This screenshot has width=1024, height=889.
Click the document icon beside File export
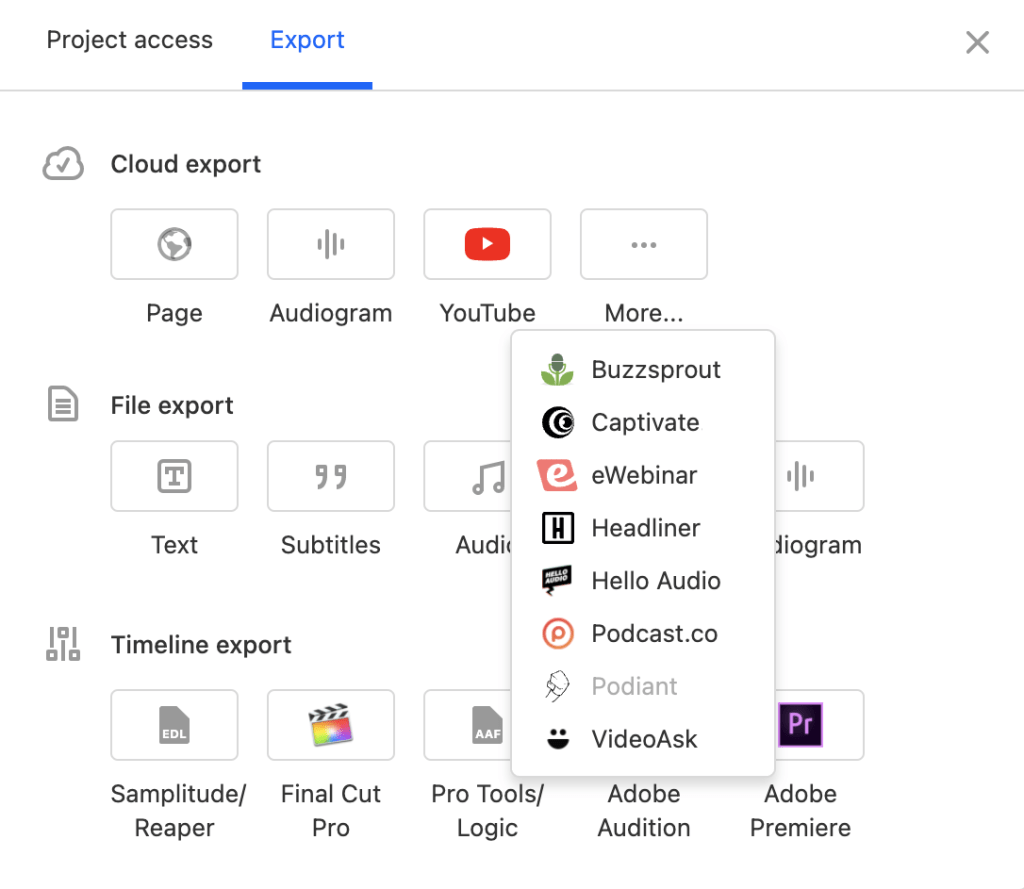coord(63,404)
